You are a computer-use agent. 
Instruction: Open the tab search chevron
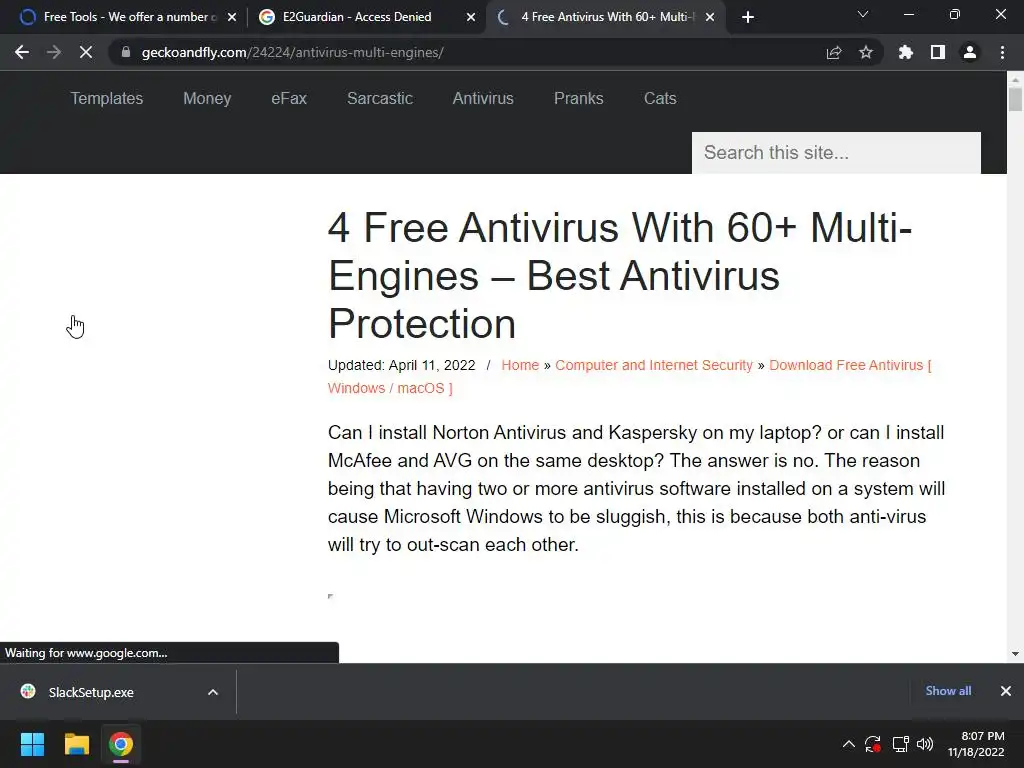(x=863, y=14)
